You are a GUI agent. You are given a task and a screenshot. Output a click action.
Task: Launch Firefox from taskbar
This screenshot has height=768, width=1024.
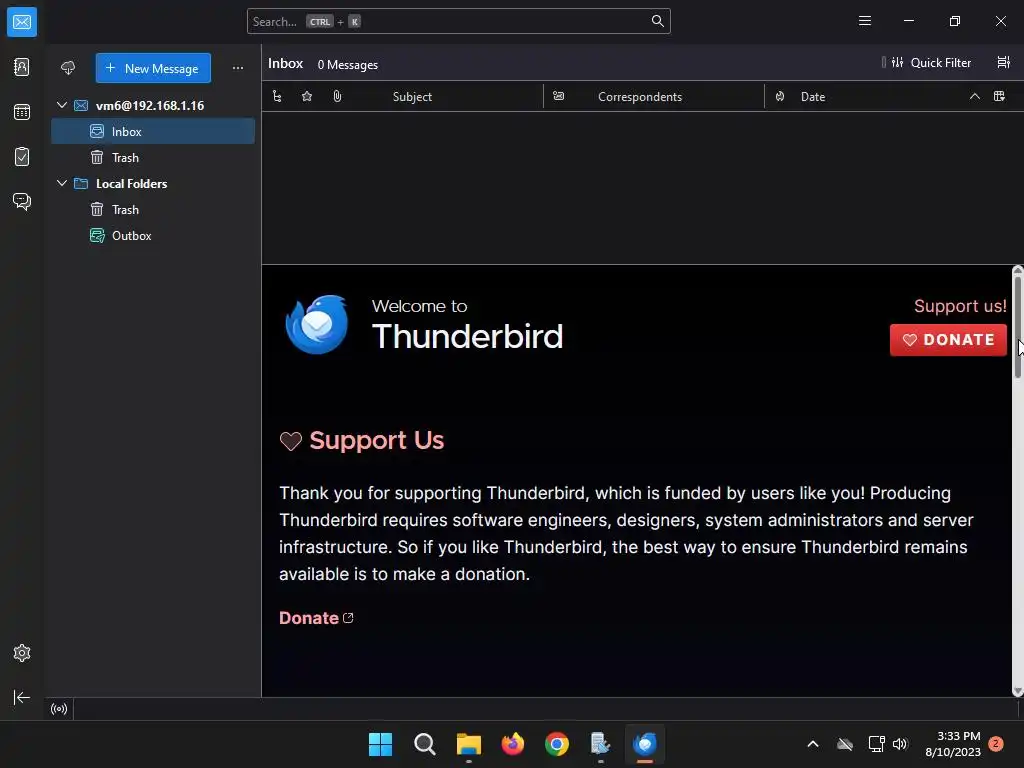513,744
